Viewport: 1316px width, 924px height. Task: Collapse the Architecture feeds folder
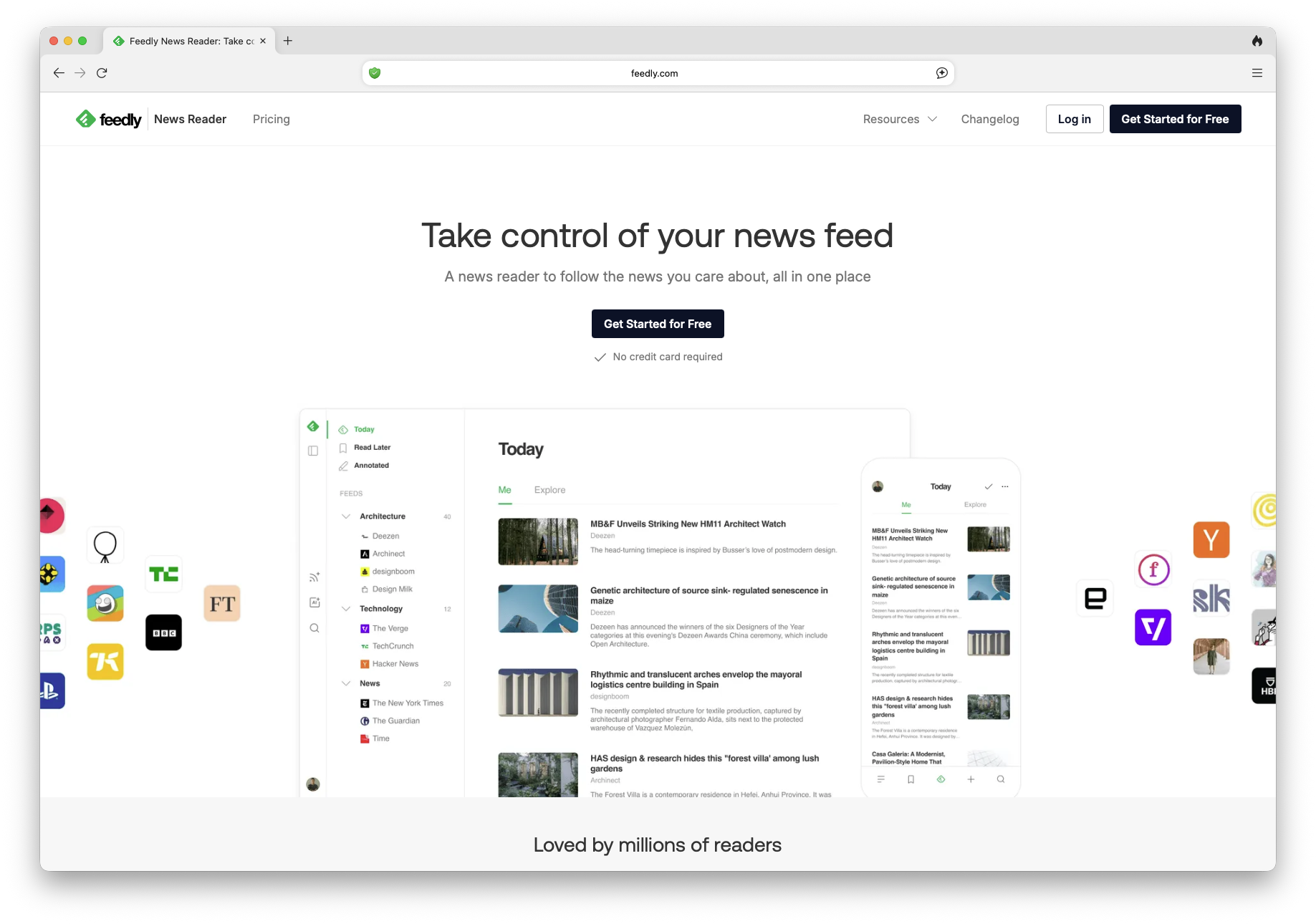346,516
